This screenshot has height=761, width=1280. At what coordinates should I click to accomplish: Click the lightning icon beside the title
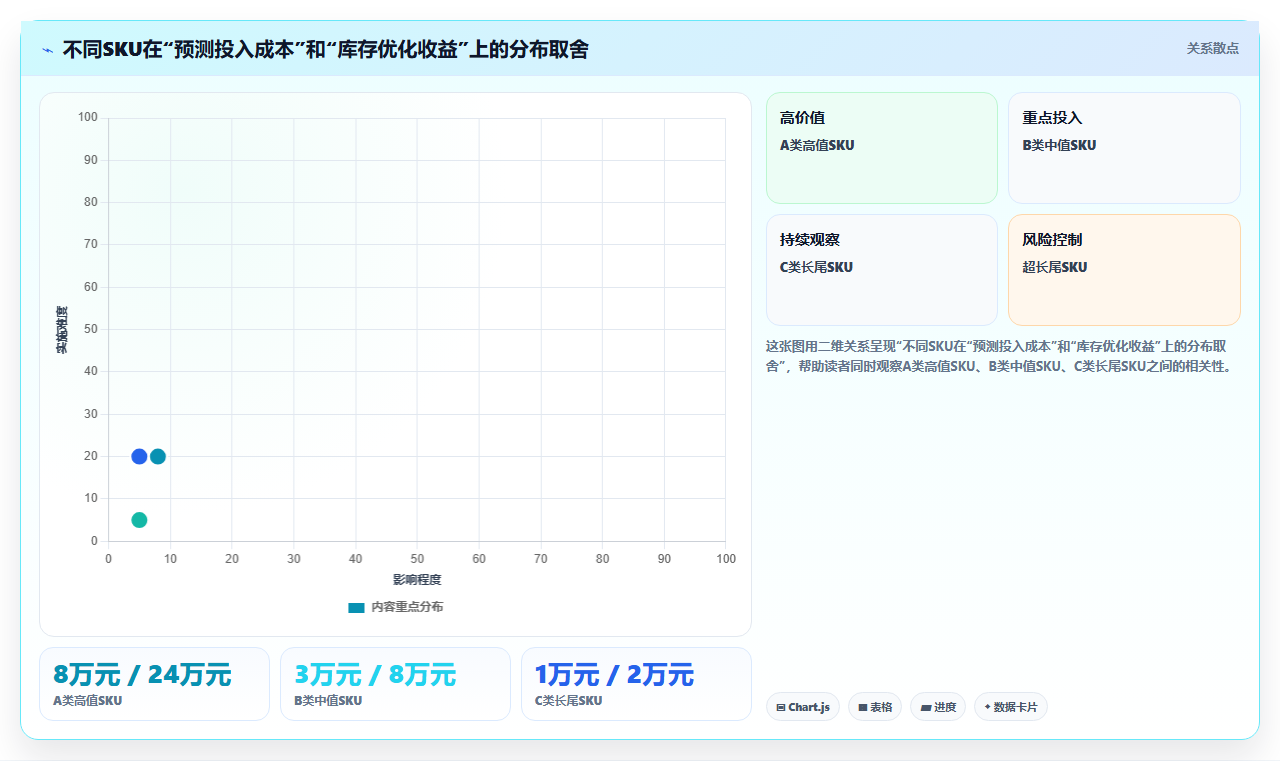(x=47, y=49)
